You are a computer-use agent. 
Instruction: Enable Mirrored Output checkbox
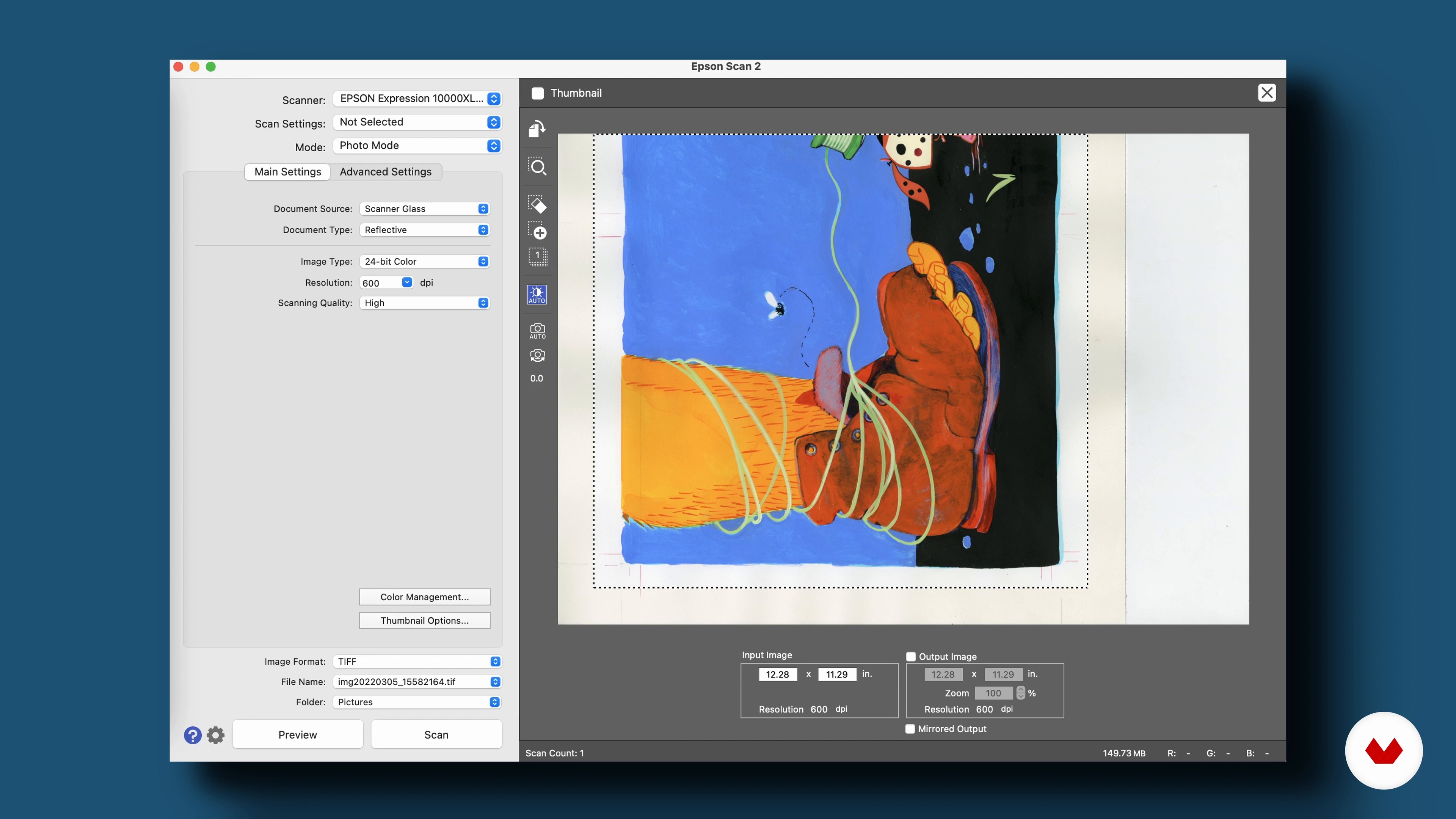pos(910,729)
